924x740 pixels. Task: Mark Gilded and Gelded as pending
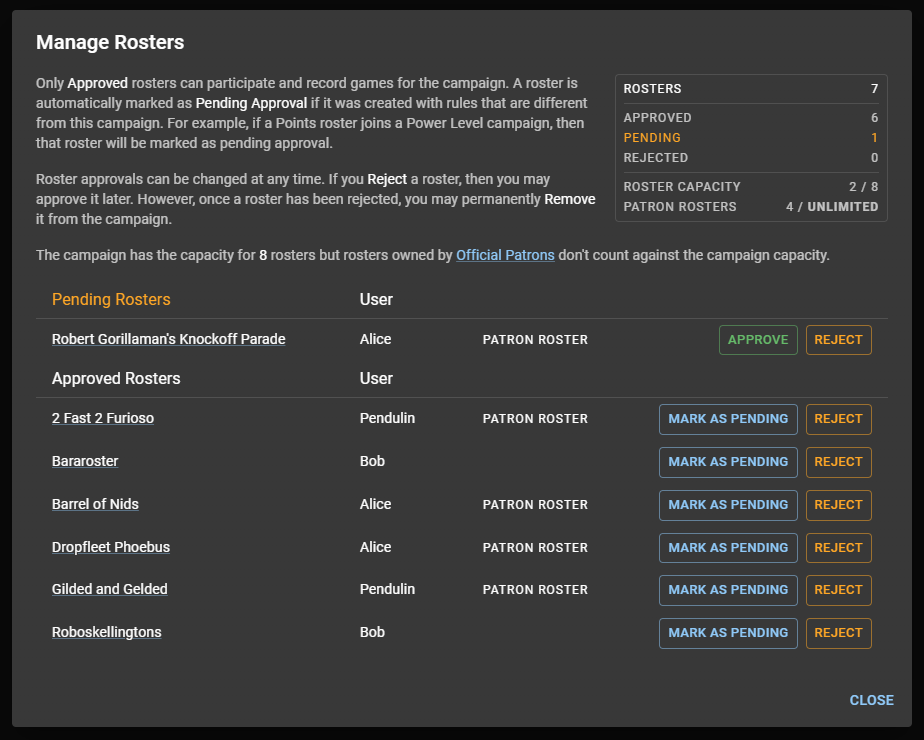pos(728,590)
